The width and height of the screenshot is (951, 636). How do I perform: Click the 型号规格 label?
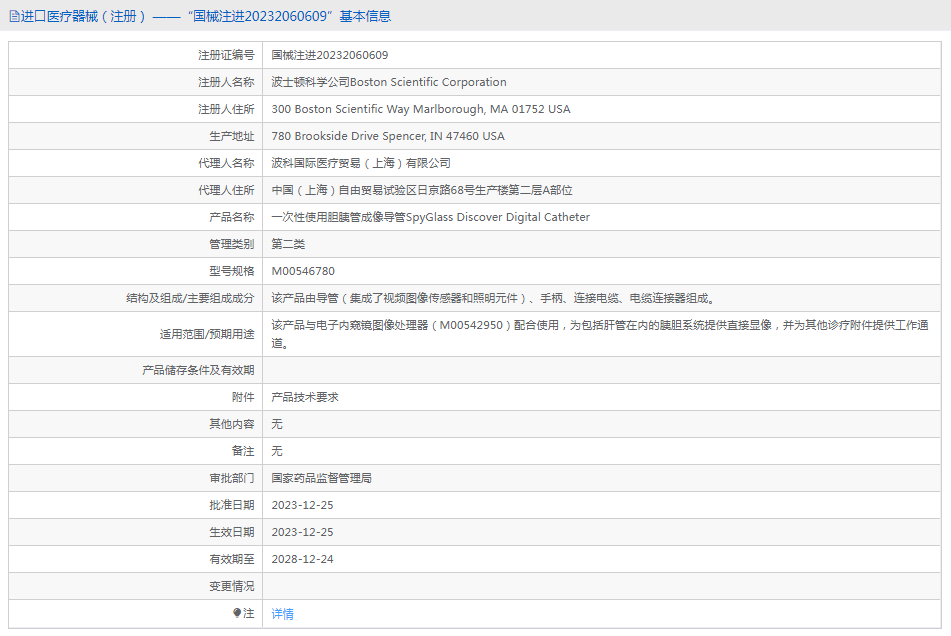click(232, 271)
